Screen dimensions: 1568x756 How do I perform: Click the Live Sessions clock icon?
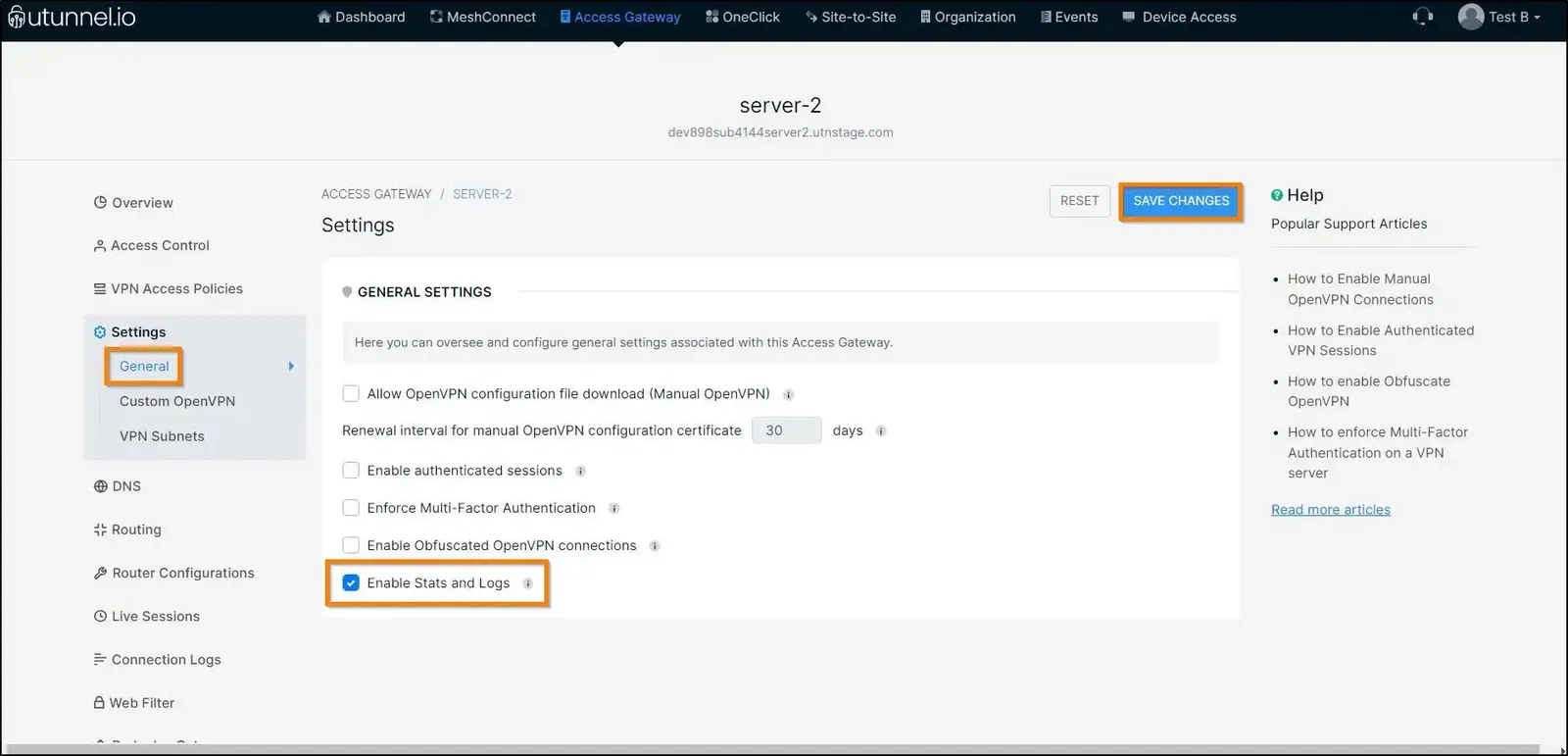(x=100, y=616)
